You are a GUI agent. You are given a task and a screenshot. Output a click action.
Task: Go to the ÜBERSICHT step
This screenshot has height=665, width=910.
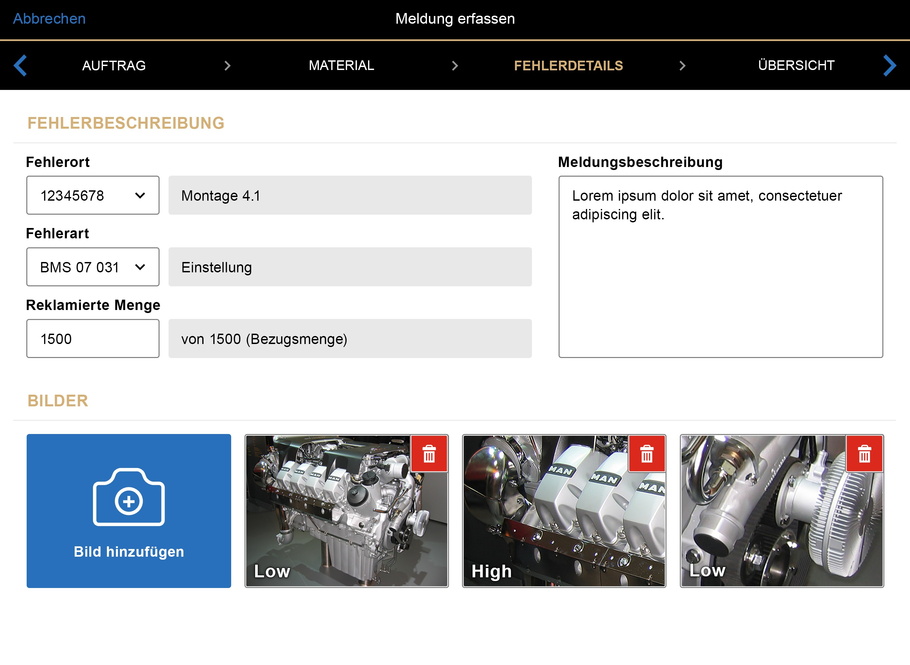click(x=796, y=66)
